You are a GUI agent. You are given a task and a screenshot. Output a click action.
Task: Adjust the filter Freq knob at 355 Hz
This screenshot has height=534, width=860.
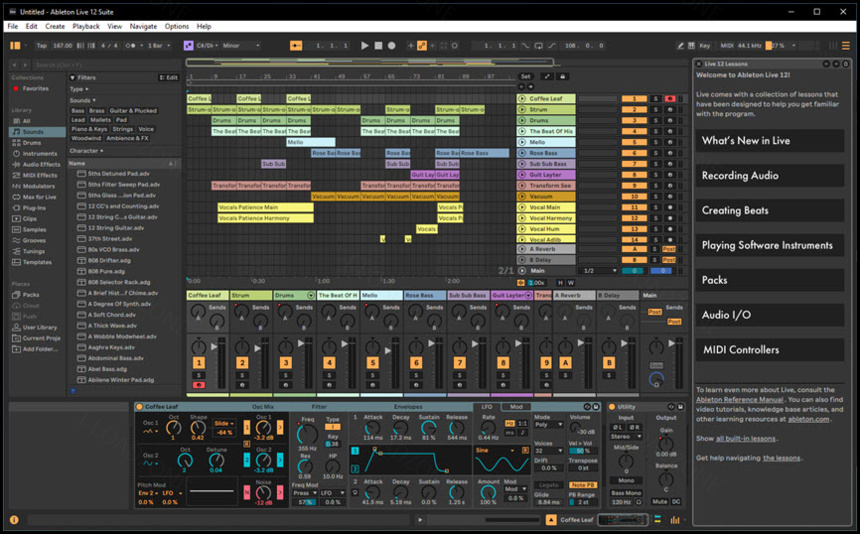coord(306,434)
